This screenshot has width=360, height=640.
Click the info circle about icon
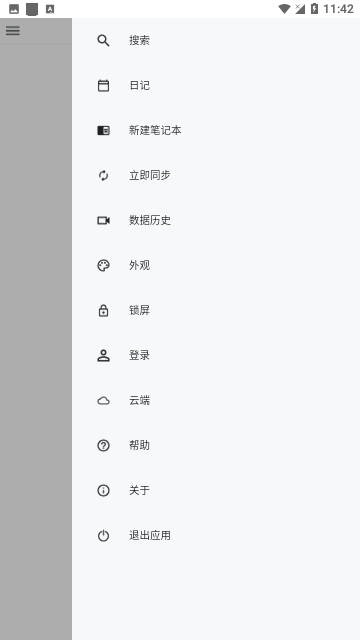click(103, 490)
